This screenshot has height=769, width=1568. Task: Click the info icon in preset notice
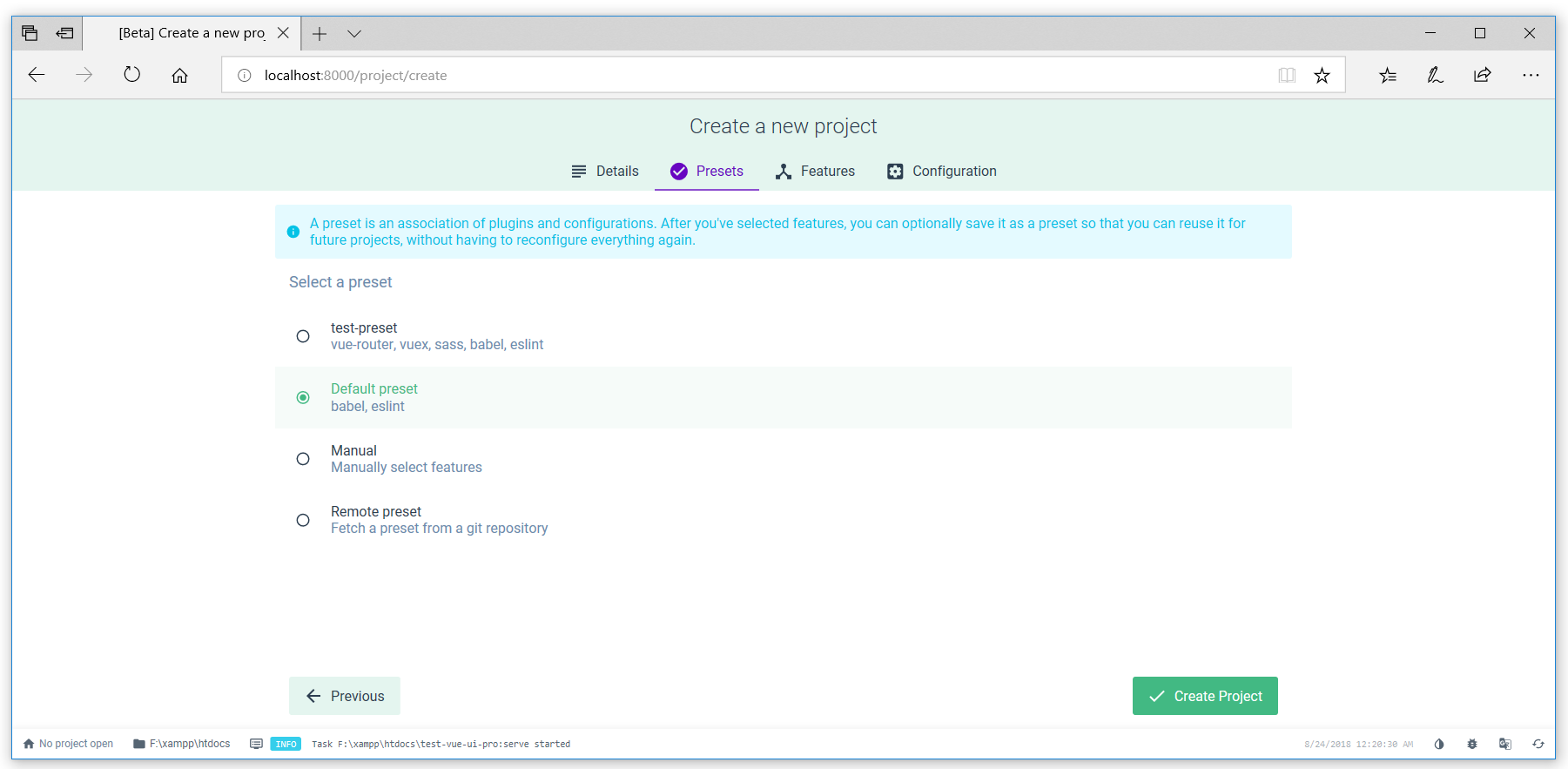293,232
